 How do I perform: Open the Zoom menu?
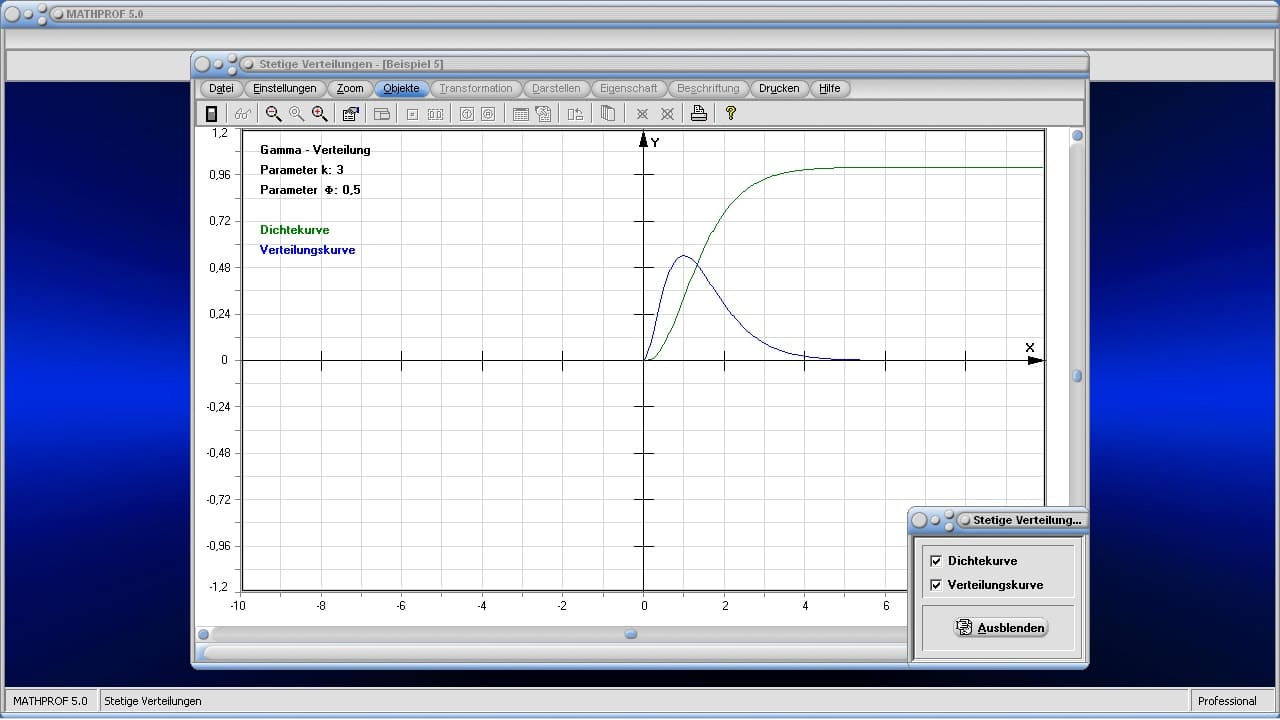pos(350,88)
